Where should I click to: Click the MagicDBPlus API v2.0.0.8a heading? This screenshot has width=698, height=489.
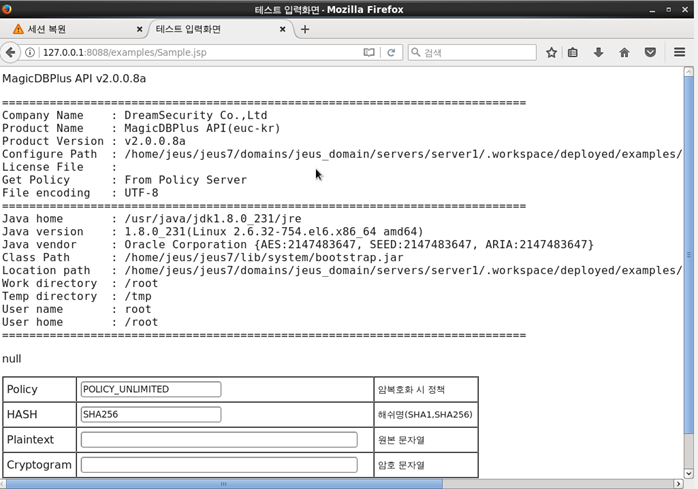coord(74,78)
